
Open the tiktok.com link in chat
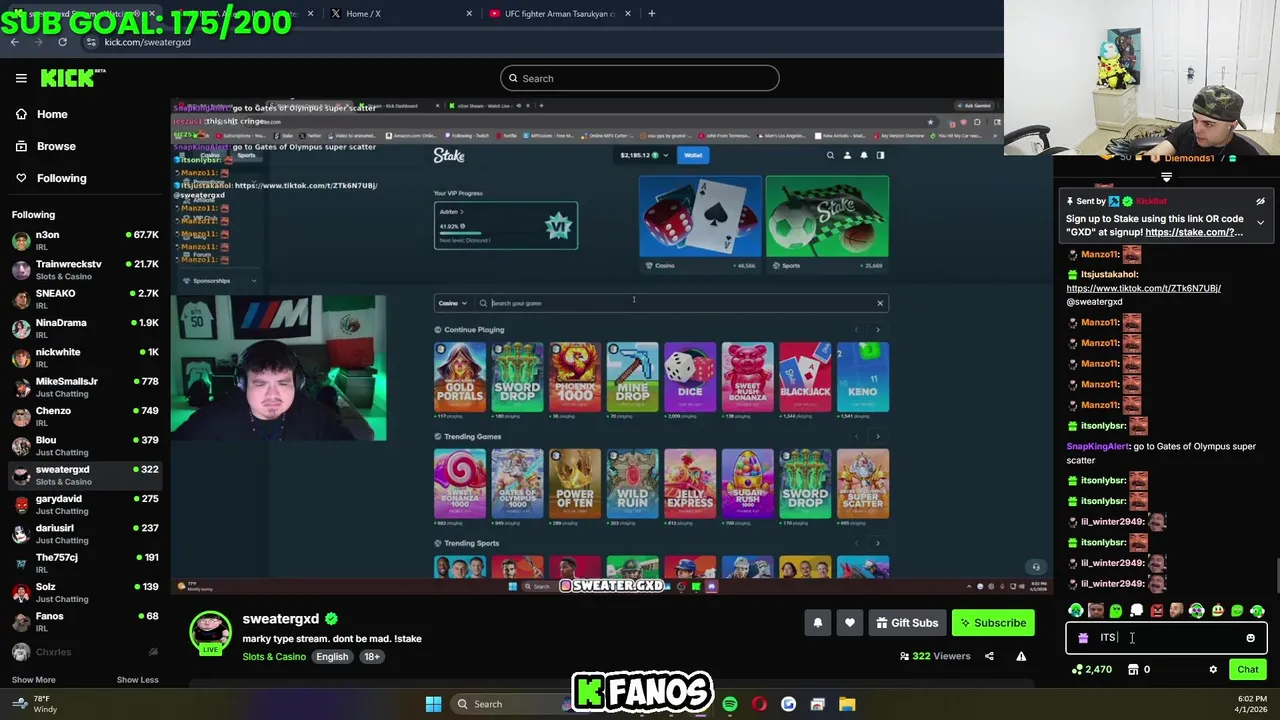pyautogui.click(x=1143, y=288)
